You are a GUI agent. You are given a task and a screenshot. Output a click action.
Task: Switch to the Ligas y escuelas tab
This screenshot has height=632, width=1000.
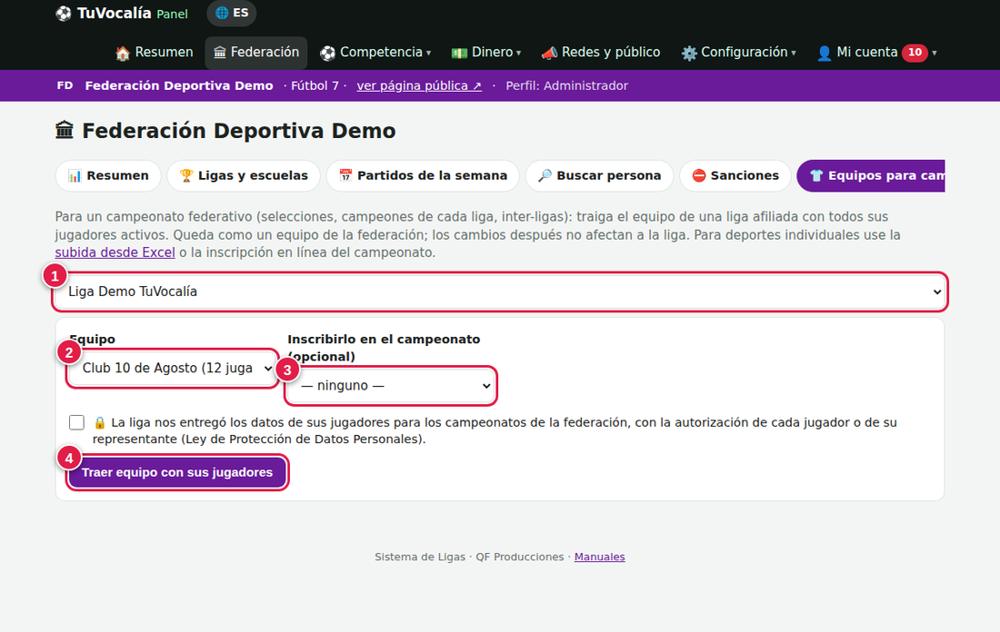[x=244, y=175]
